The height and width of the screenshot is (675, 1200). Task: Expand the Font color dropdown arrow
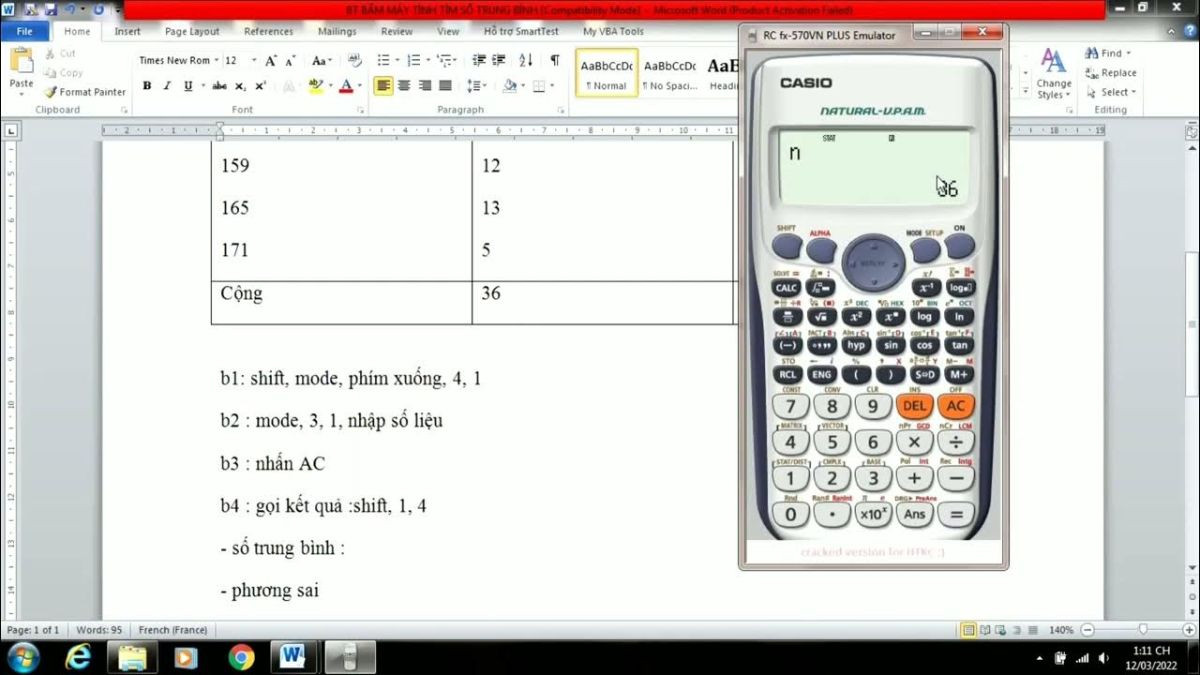pyautogui.click(x=360, y=86)
